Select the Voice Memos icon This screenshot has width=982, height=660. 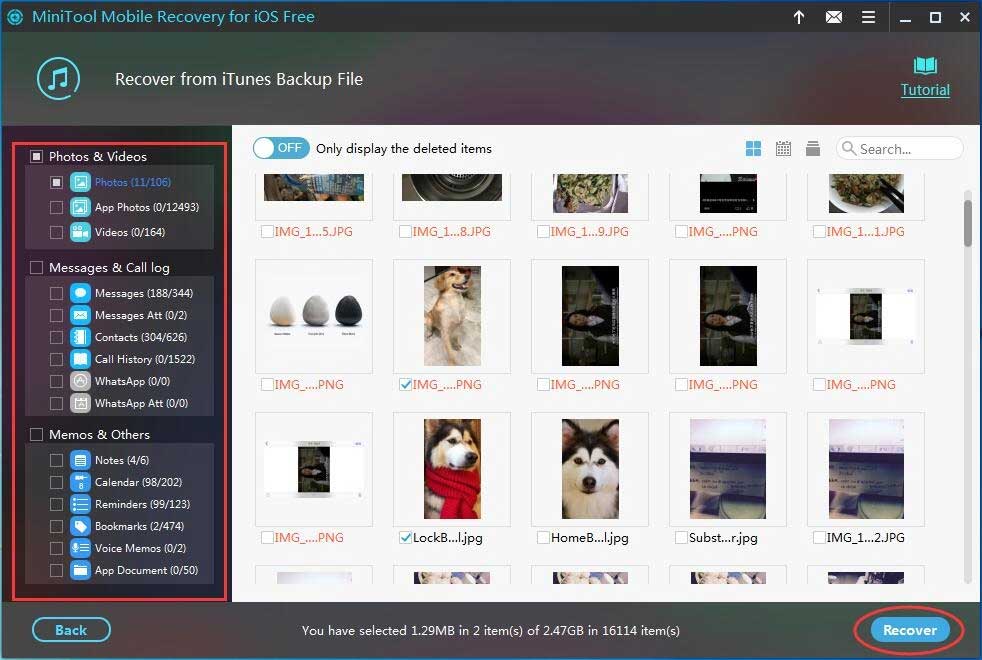(x=80, y=548)
